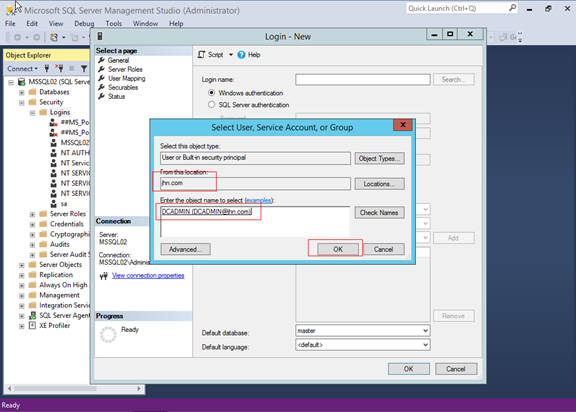Click the Advanced button
This screenshot has width=576, height=412.
pos(186,249)
